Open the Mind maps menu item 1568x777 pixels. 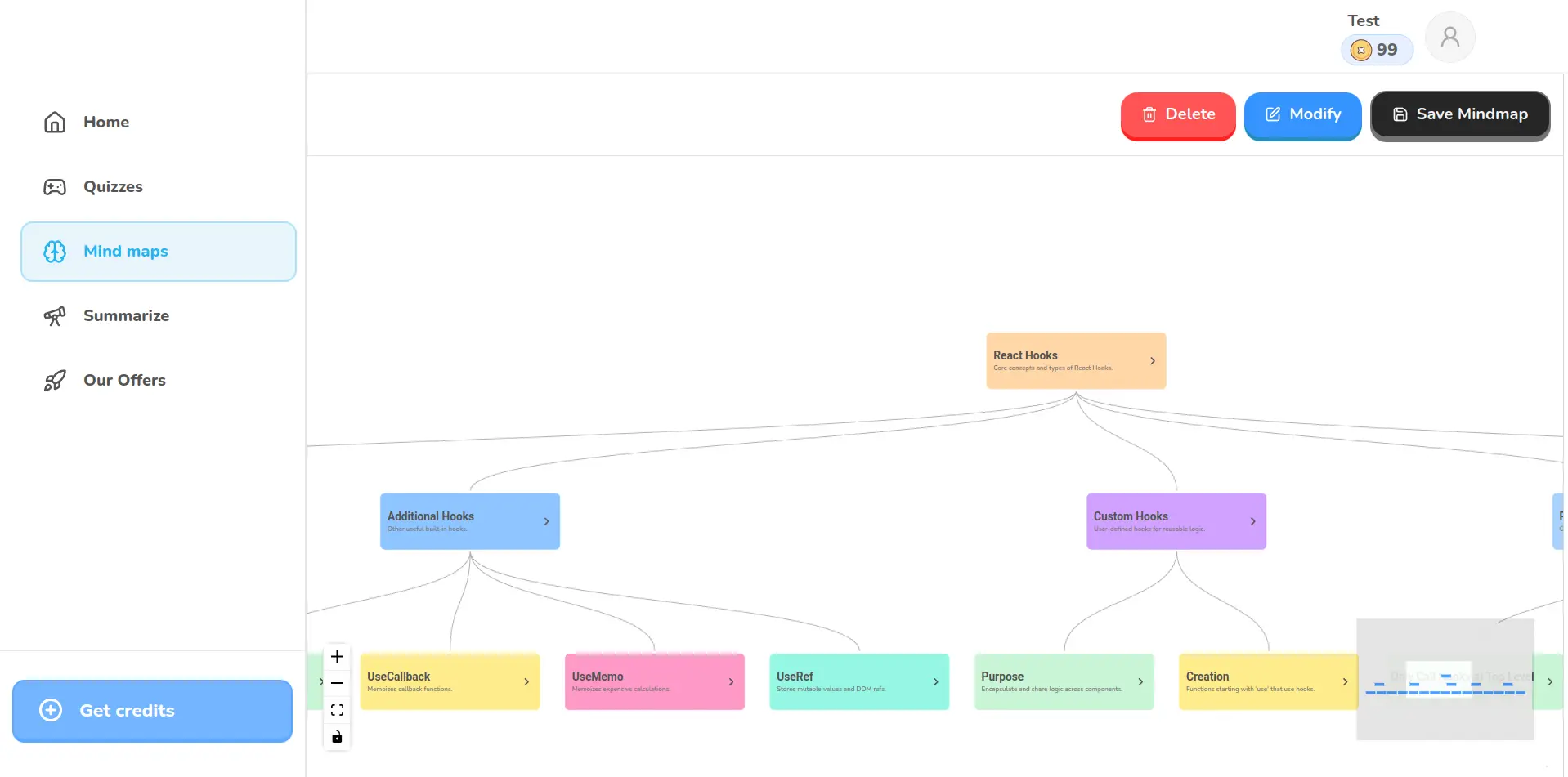point(159,252)
